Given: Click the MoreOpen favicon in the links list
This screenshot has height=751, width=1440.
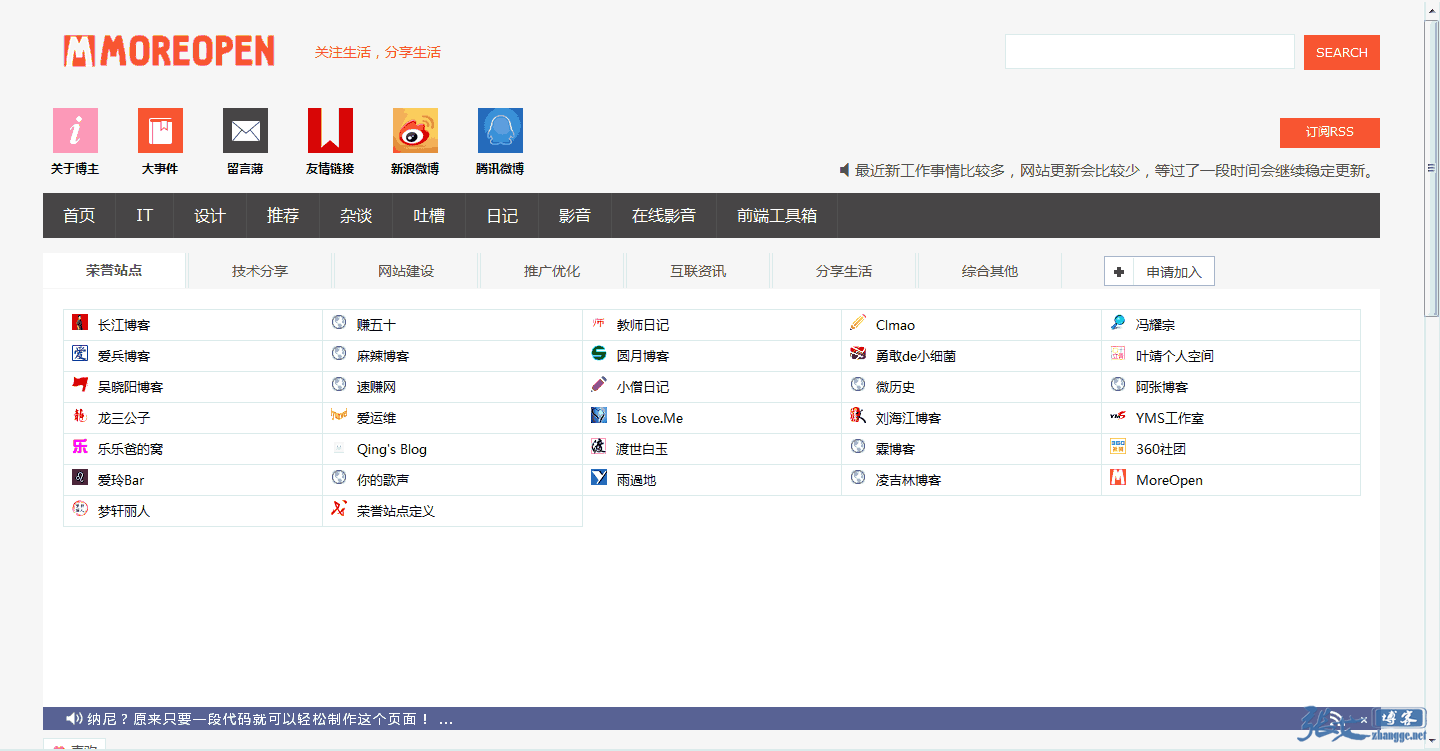Looking at the screenshot, I should (x=1117, y=478).
